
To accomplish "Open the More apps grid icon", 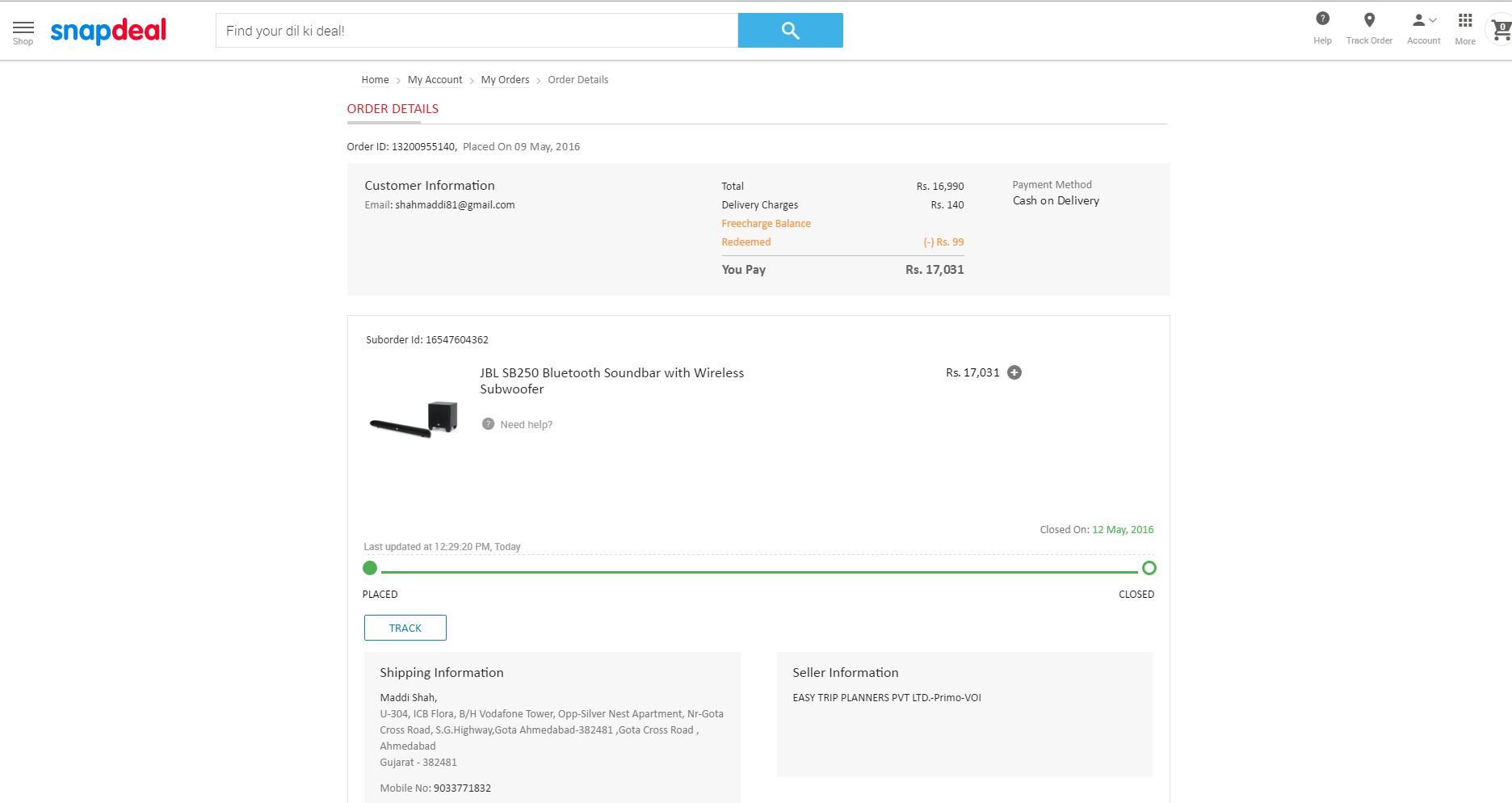I will pos(1464,20).
